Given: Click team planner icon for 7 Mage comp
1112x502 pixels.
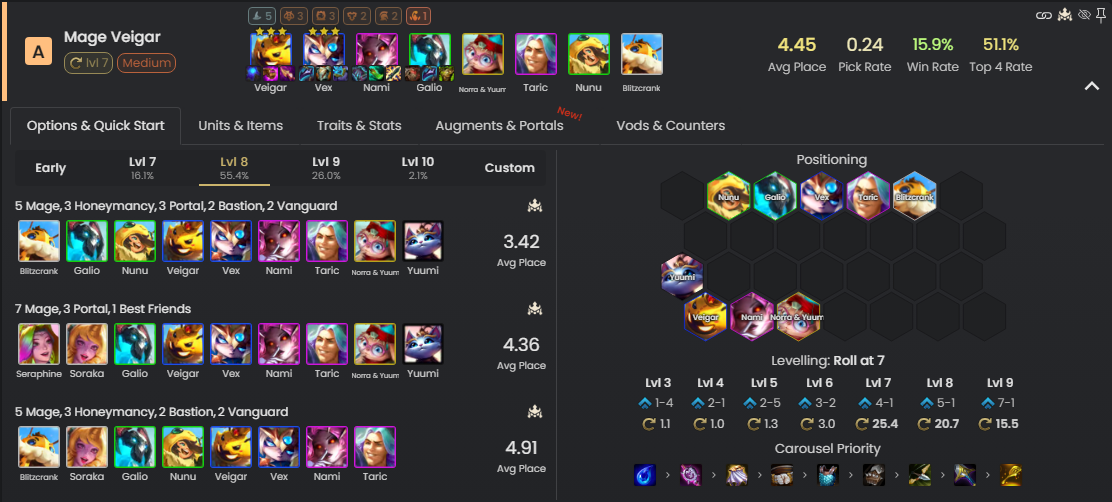Looking at the screenshot, I should tap(535, 309).
